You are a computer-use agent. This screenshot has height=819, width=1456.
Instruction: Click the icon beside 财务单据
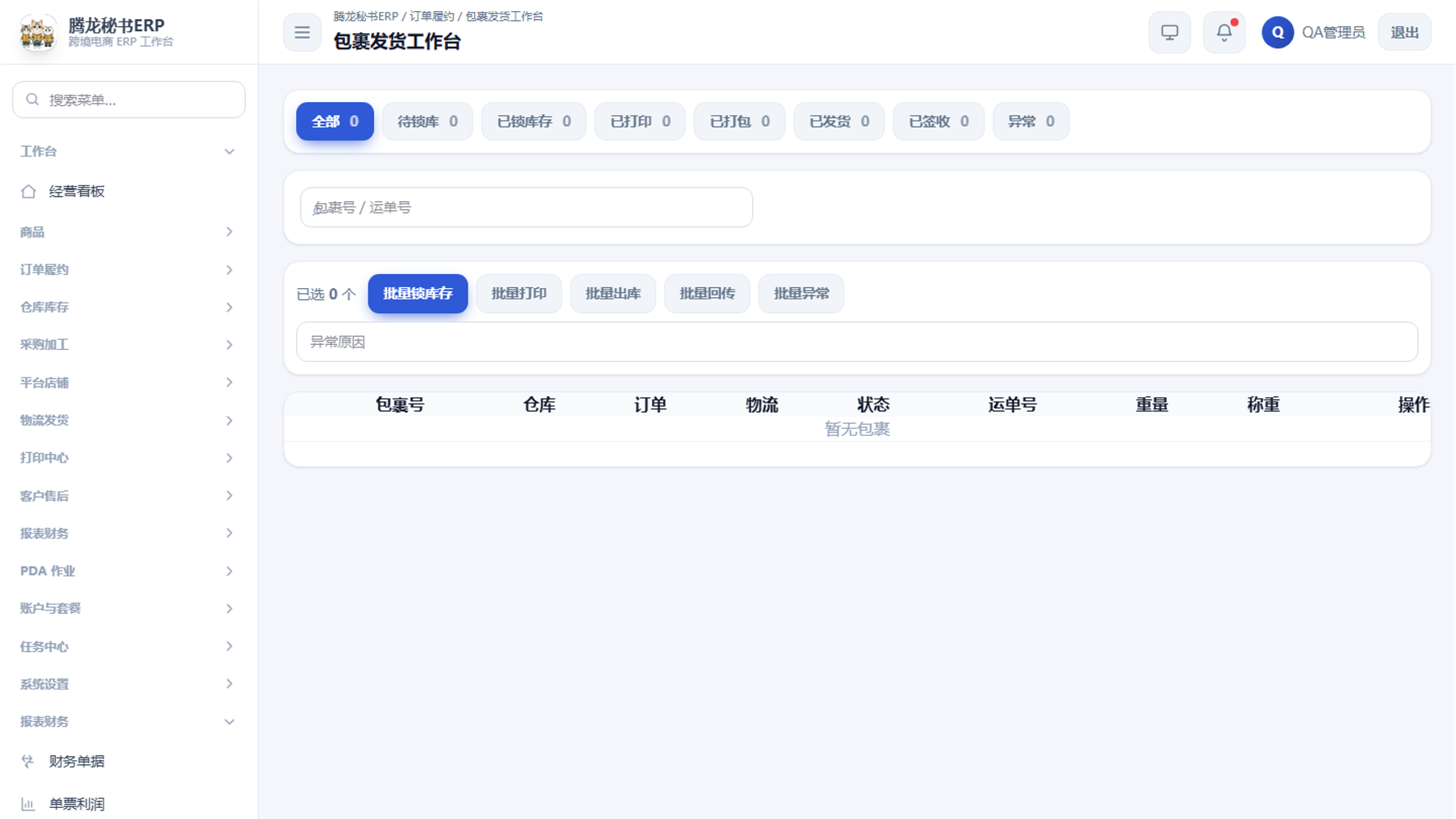[28, 762]
